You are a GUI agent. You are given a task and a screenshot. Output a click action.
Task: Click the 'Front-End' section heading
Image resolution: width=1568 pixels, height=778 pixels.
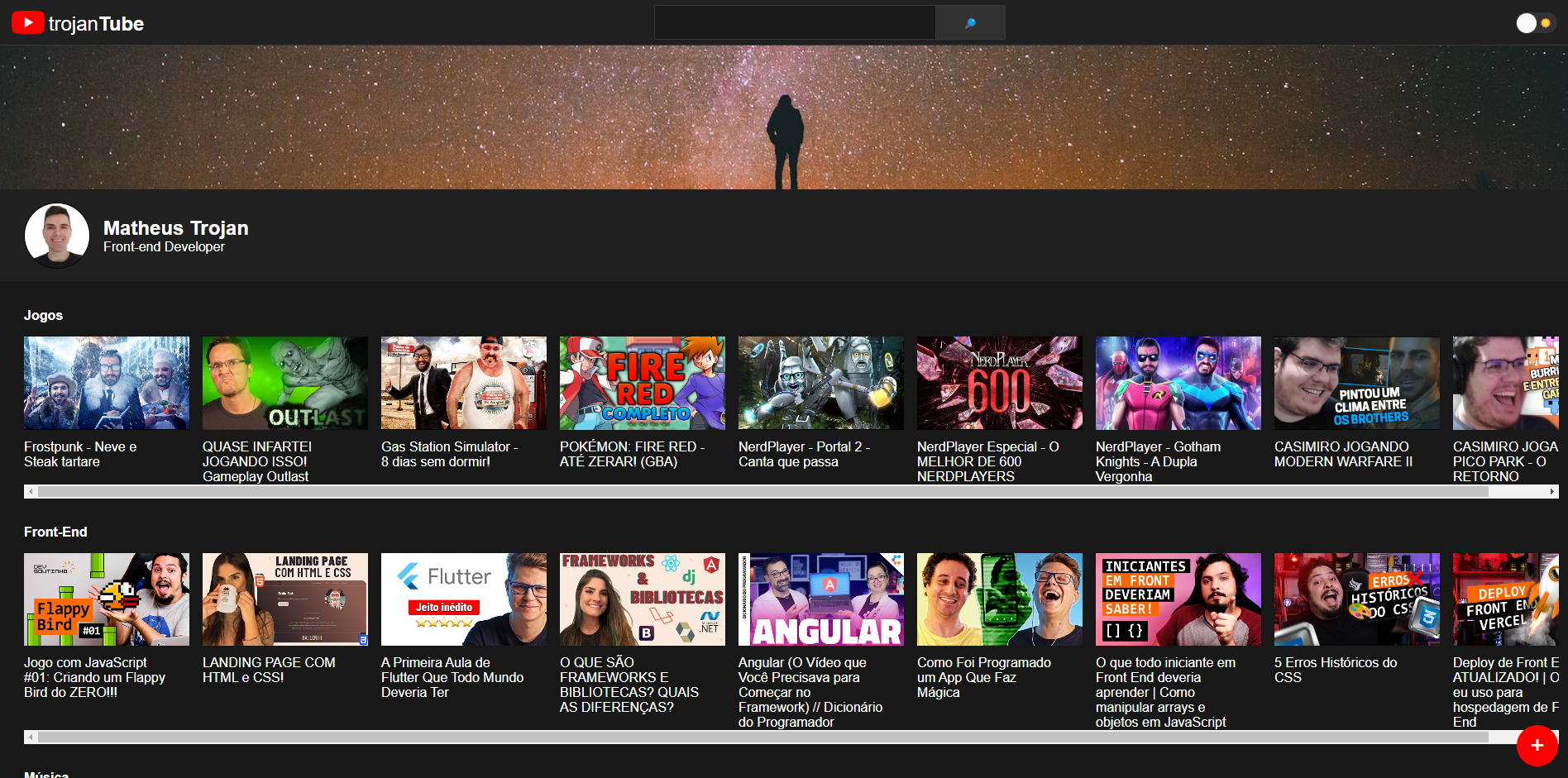click(x=55, y=532)
